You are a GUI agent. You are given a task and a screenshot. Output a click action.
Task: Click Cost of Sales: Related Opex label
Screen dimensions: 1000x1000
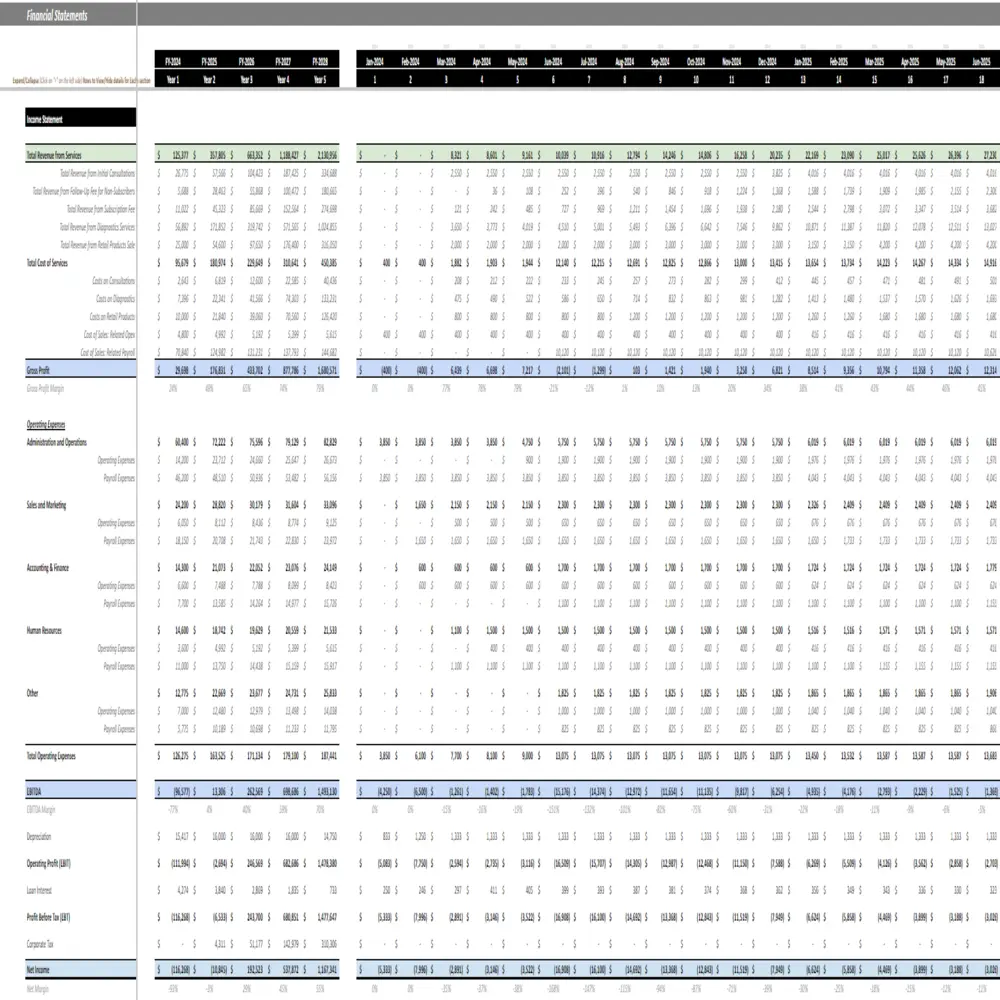(109, 334)
